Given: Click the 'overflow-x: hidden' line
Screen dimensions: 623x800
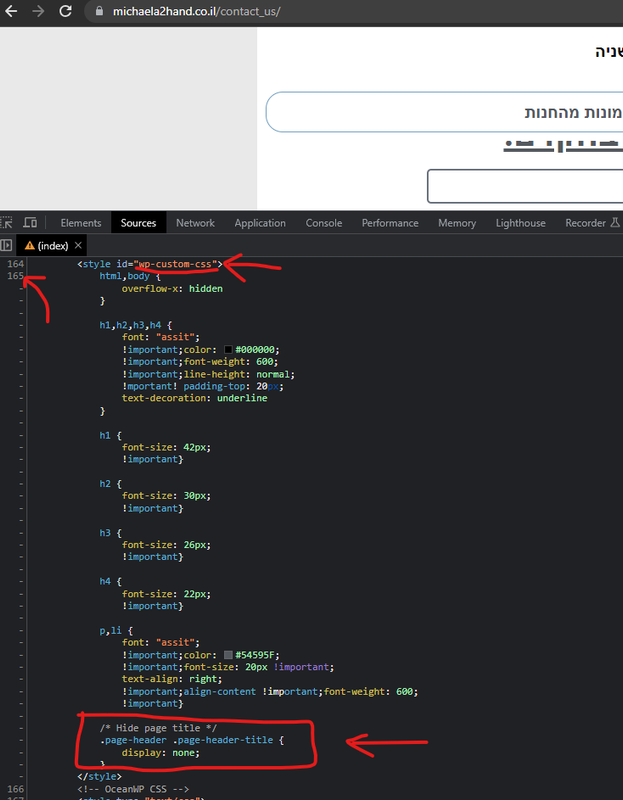Looking at the screenshot, I should point(172,288).
